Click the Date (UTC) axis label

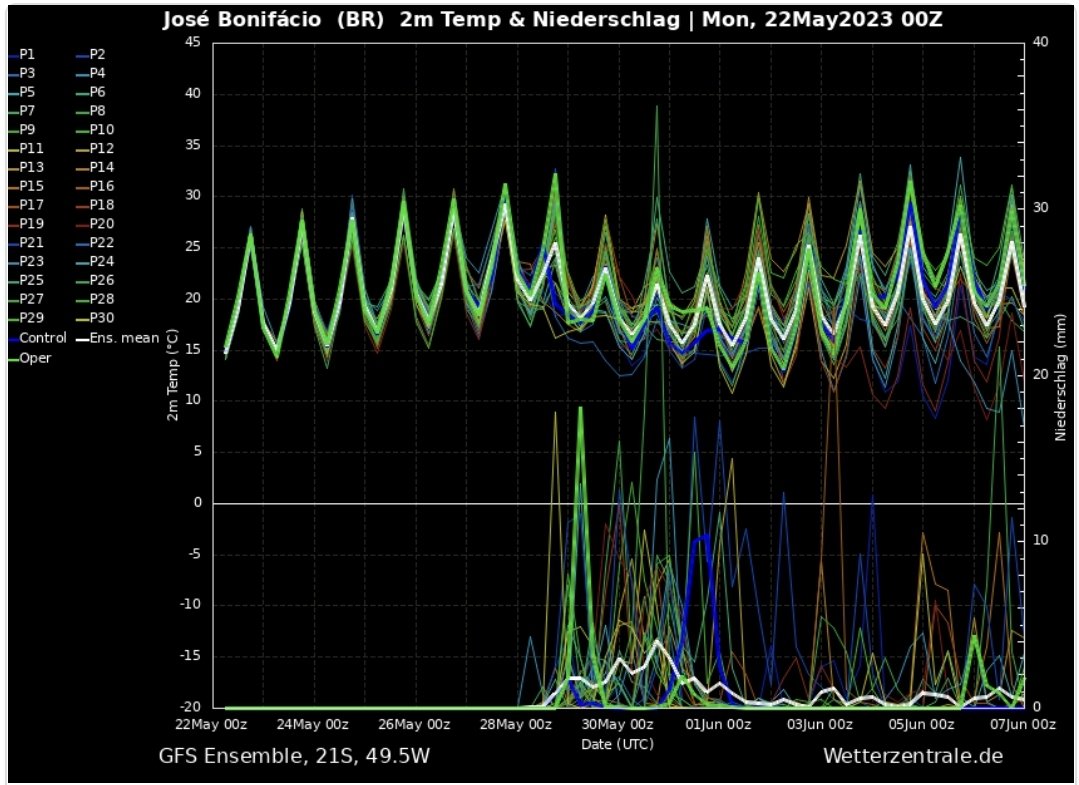[x=618, y=743]
